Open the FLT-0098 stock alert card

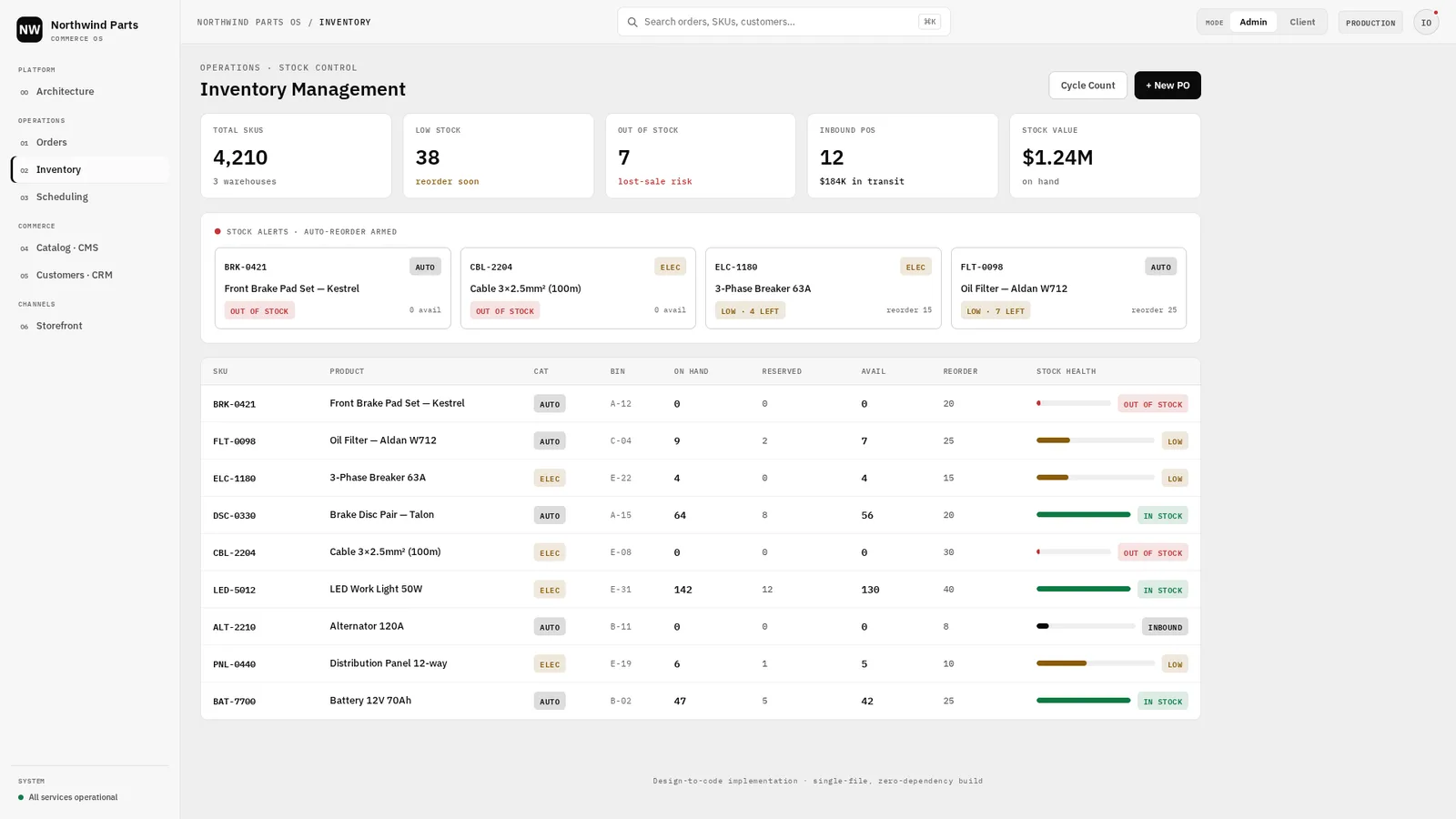click(1068, 288)
